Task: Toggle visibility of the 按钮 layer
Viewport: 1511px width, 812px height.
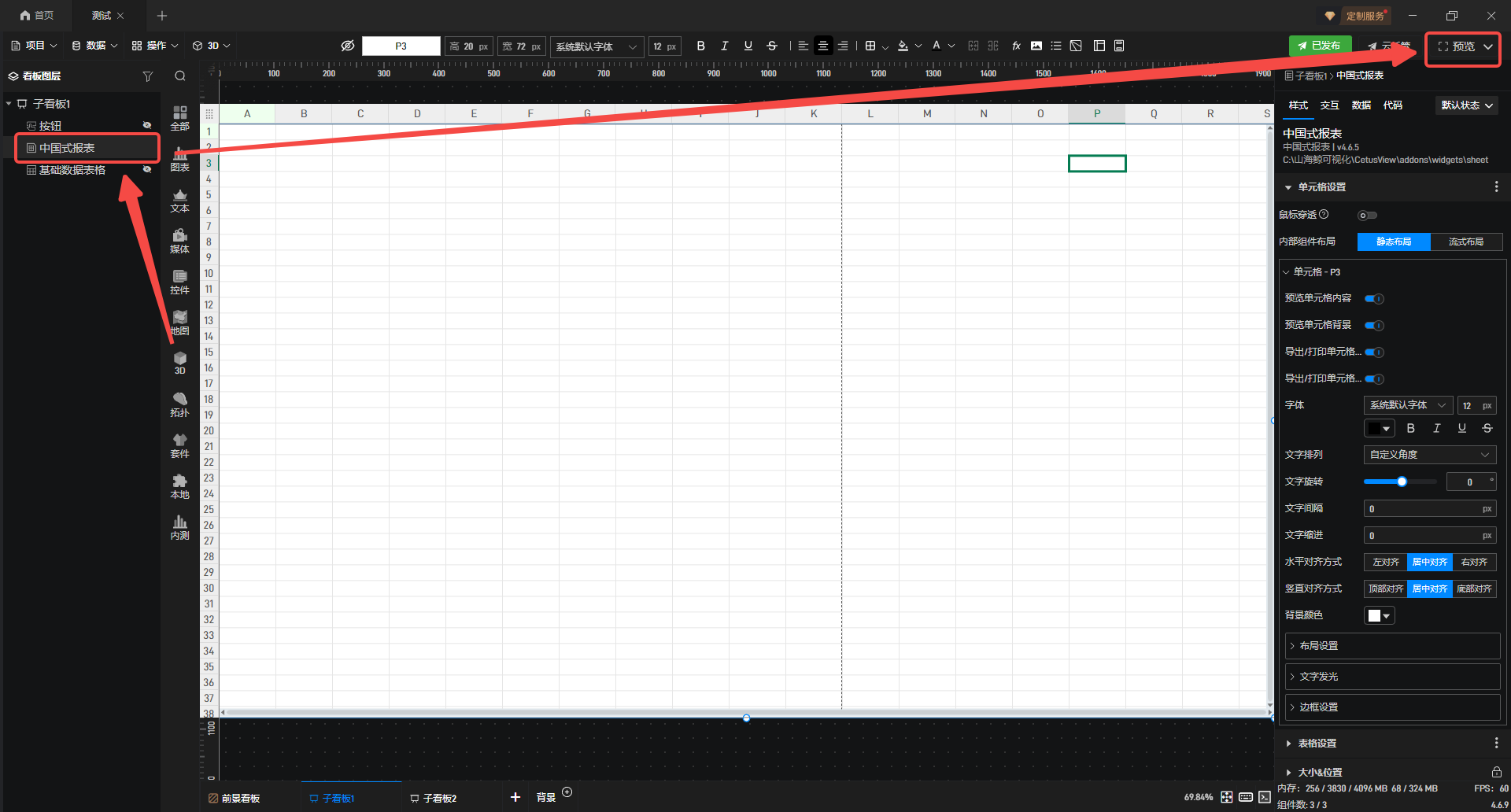Action: pos(146,125)
